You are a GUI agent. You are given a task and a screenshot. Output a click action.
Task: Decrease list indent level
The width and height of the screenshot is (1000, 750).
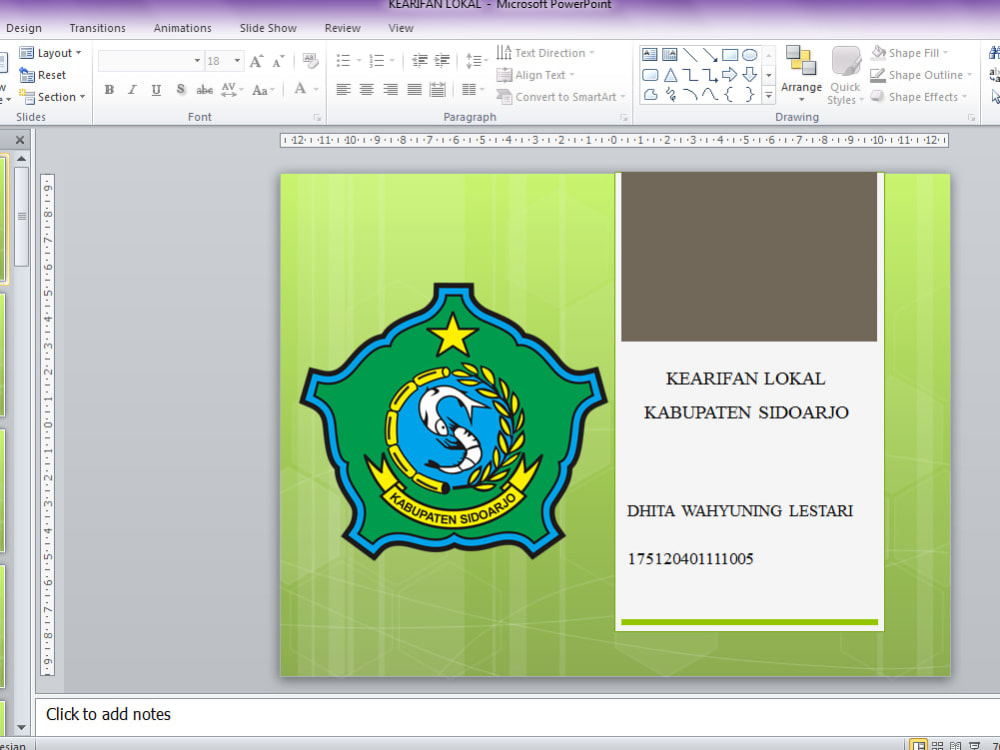(x=419, y=61)
